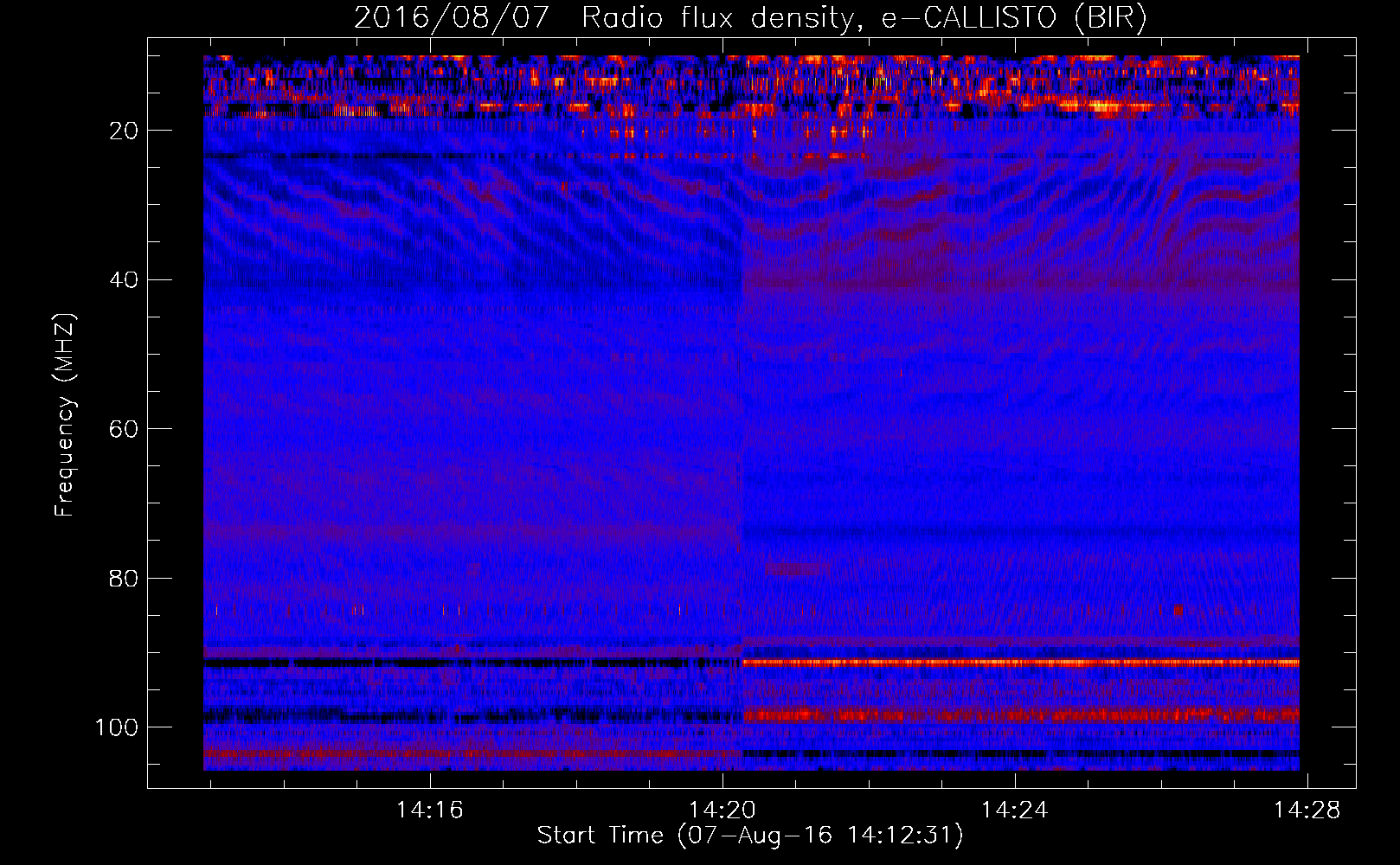Screen dimensions: 1400x865
Task: Click the frequency tick label 80
Action: (125, 578)
